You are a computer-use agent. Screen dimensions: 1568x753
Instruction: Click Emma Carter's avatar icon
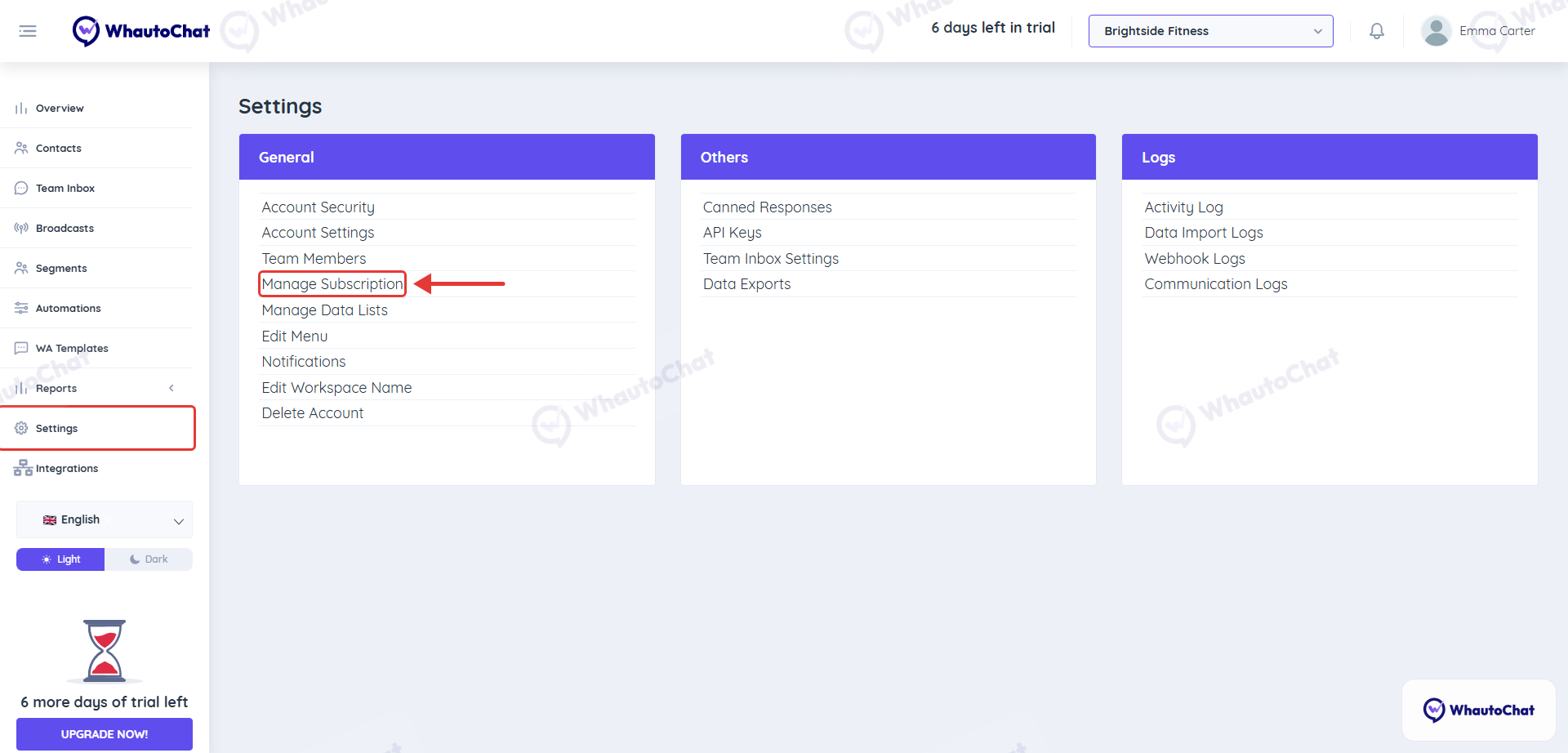1436,31
